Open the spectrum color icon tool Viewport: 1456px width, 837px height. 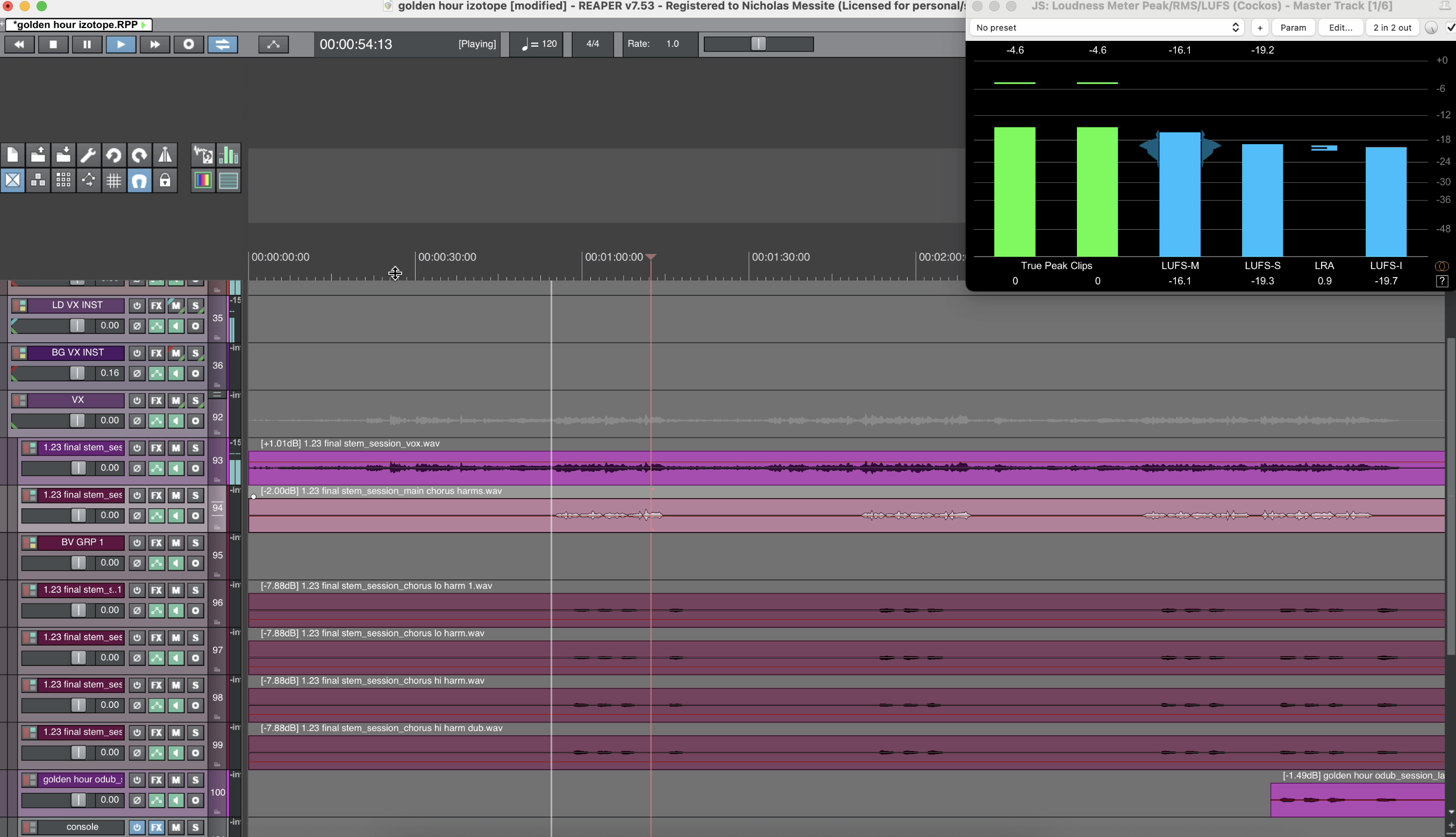click(203, 181)
